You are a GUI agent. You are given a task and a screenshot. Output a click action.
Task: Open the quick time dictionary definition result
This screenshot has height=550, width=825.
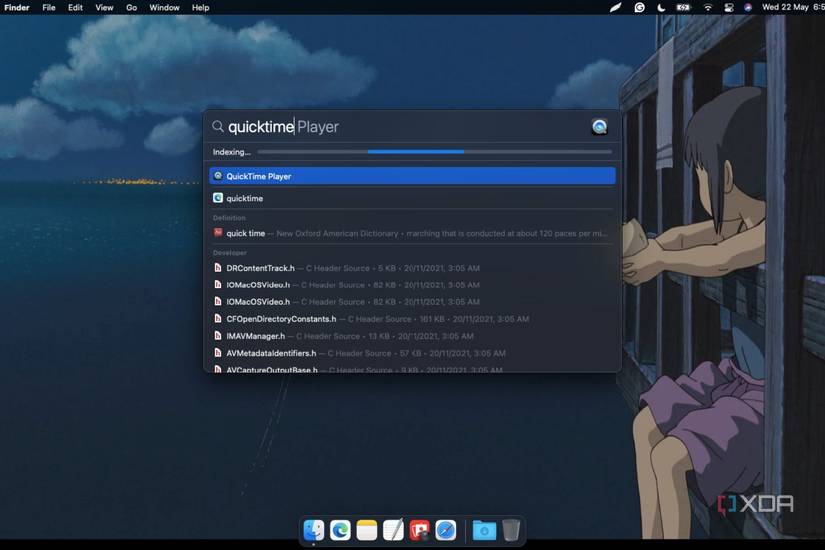412,233
